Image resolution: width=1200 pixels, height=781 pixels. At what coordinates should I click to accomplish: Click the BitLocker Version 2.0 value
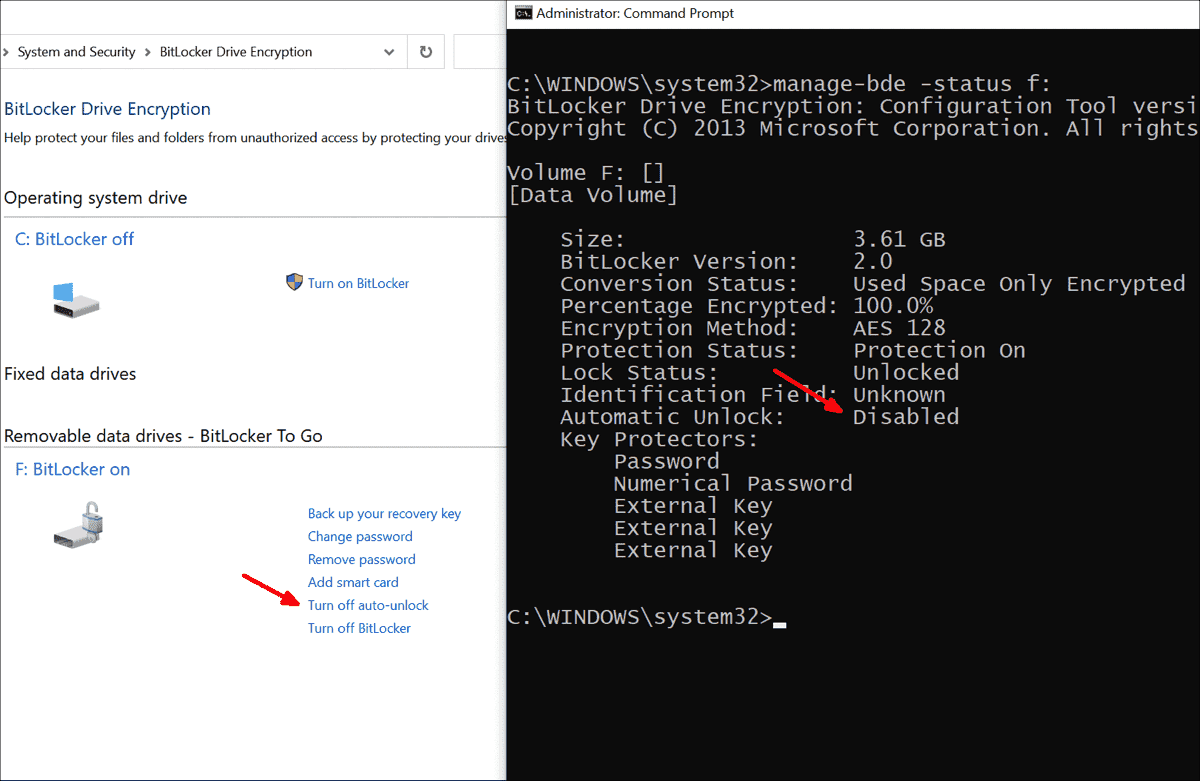tap(873, 262)
